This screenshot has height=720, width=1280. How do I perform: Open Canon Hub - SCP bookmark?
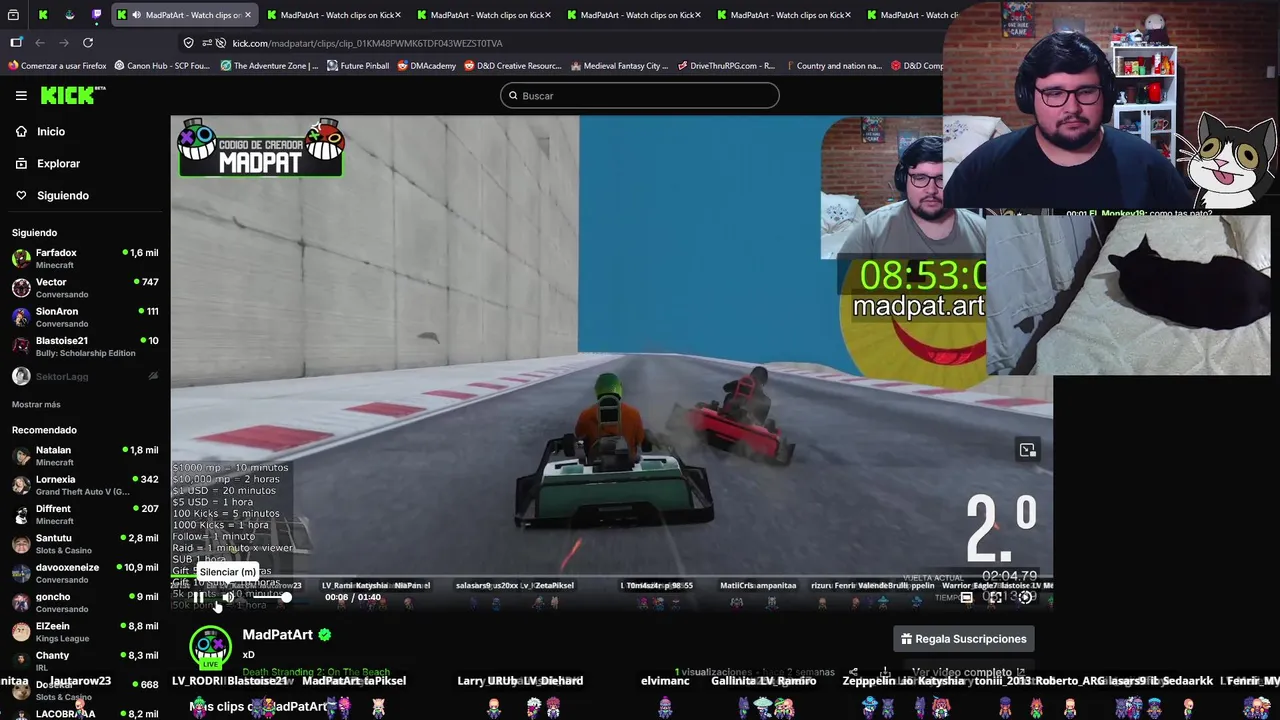tap(162, 66)
